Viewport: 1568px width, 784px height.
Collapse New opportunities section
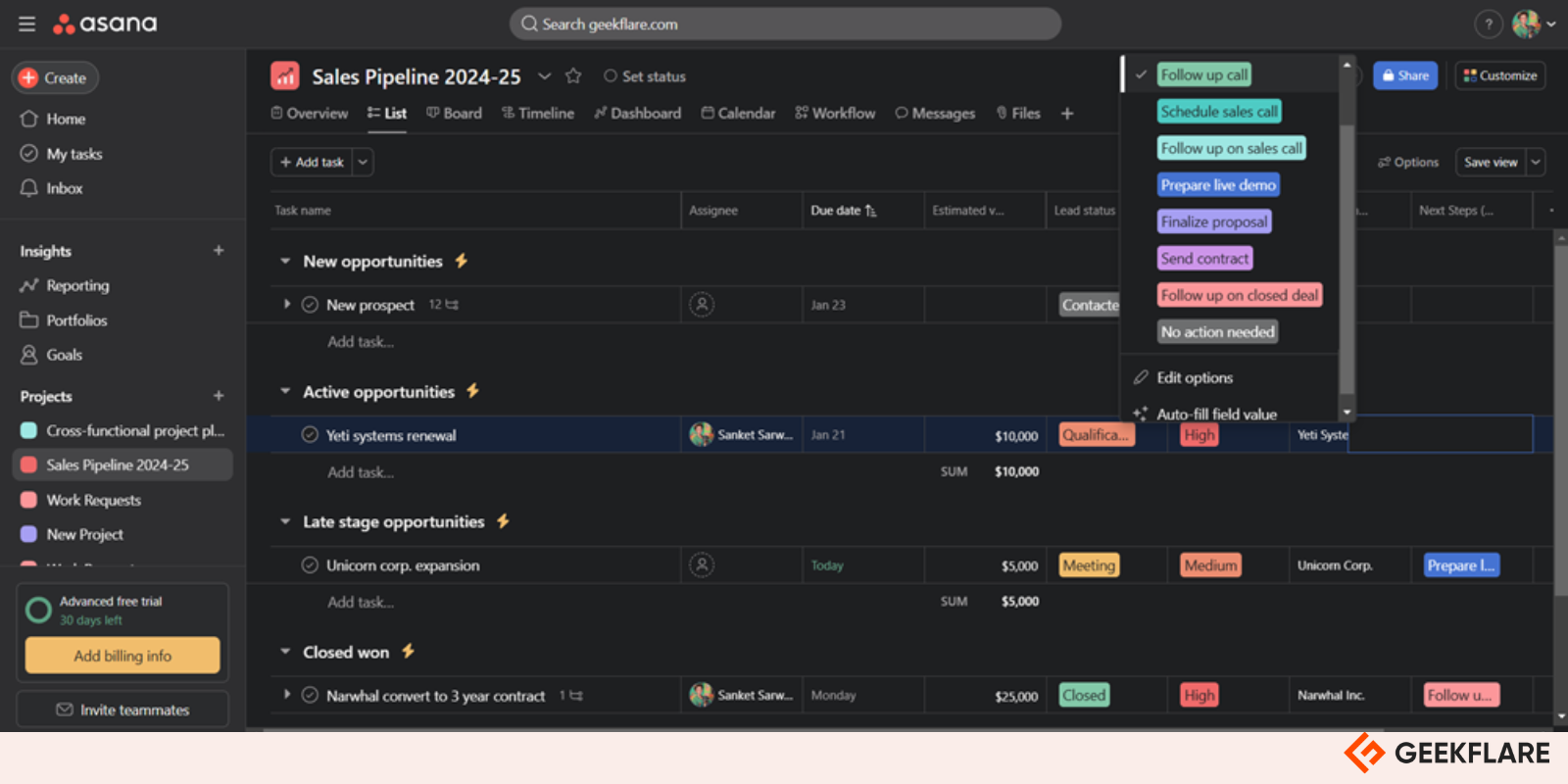(285, 262)
